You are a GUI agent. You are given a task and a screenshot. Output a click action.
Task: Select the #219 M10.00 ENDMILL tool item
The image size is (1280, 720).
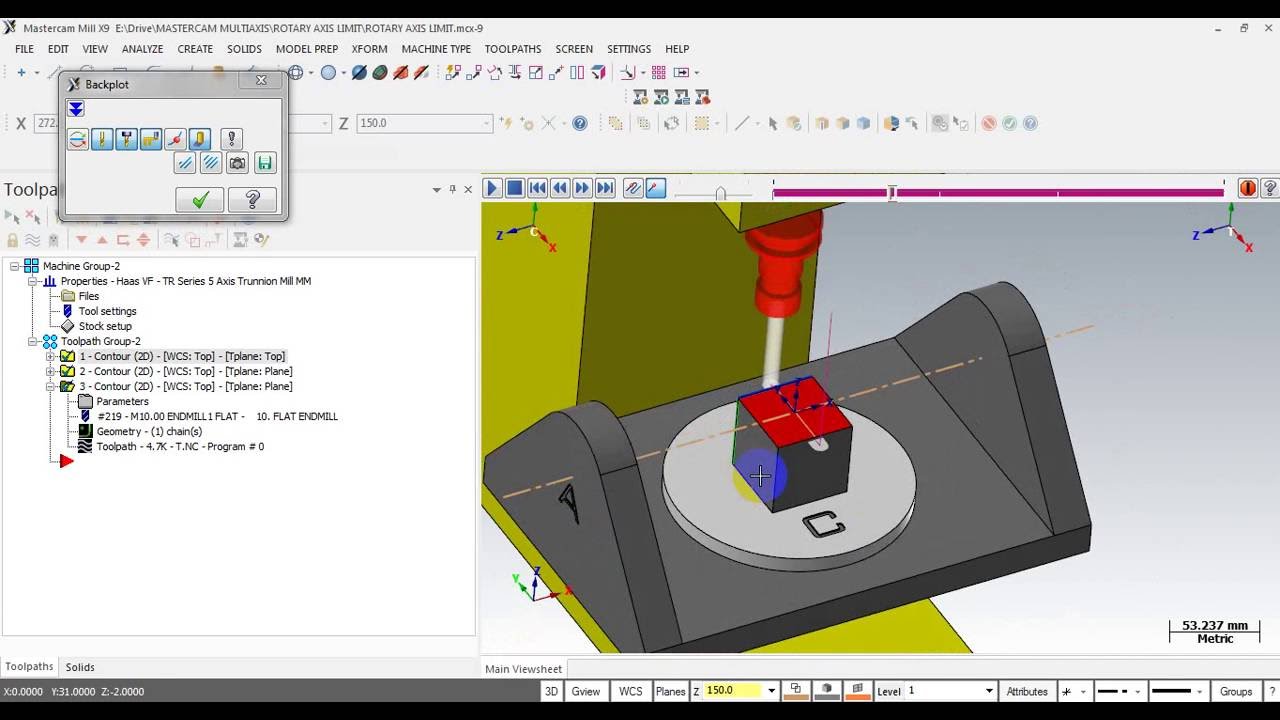[x=217, y=416]
